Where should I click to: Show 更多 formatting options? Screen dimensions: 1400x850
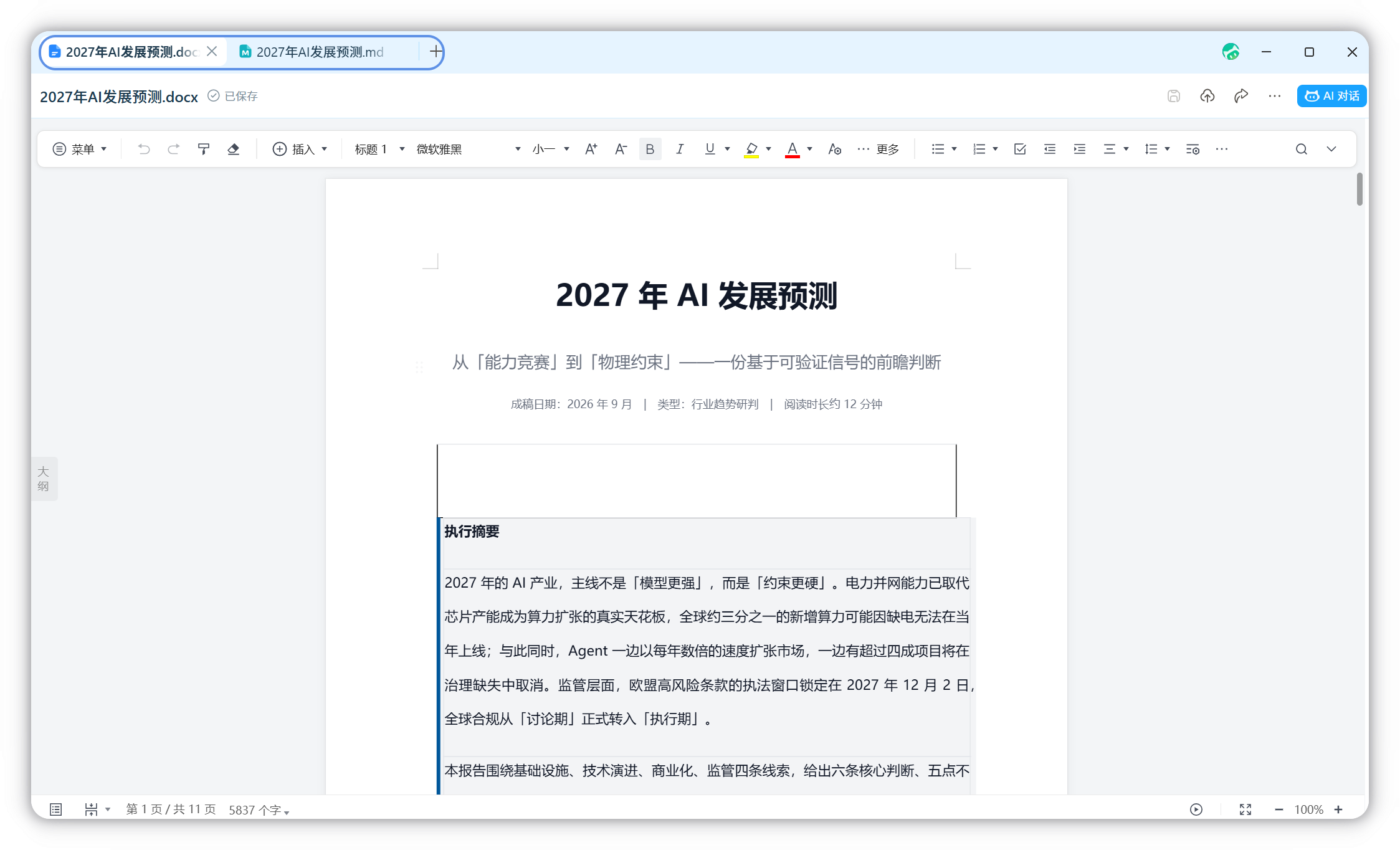tap(879, 149)
